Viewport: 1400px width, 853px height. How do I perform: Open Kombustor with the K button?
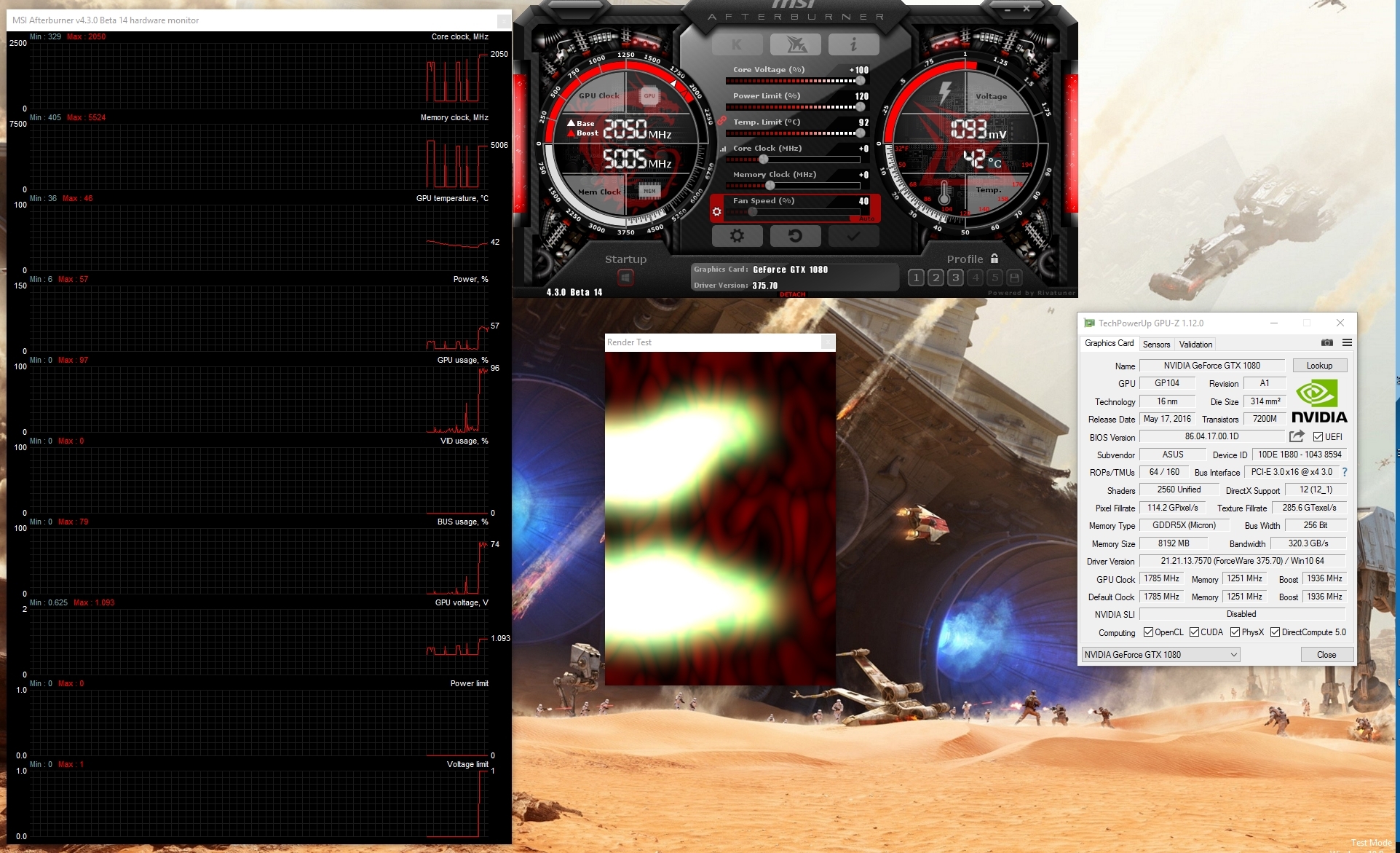pyautogui.click(x=737, y=45)
